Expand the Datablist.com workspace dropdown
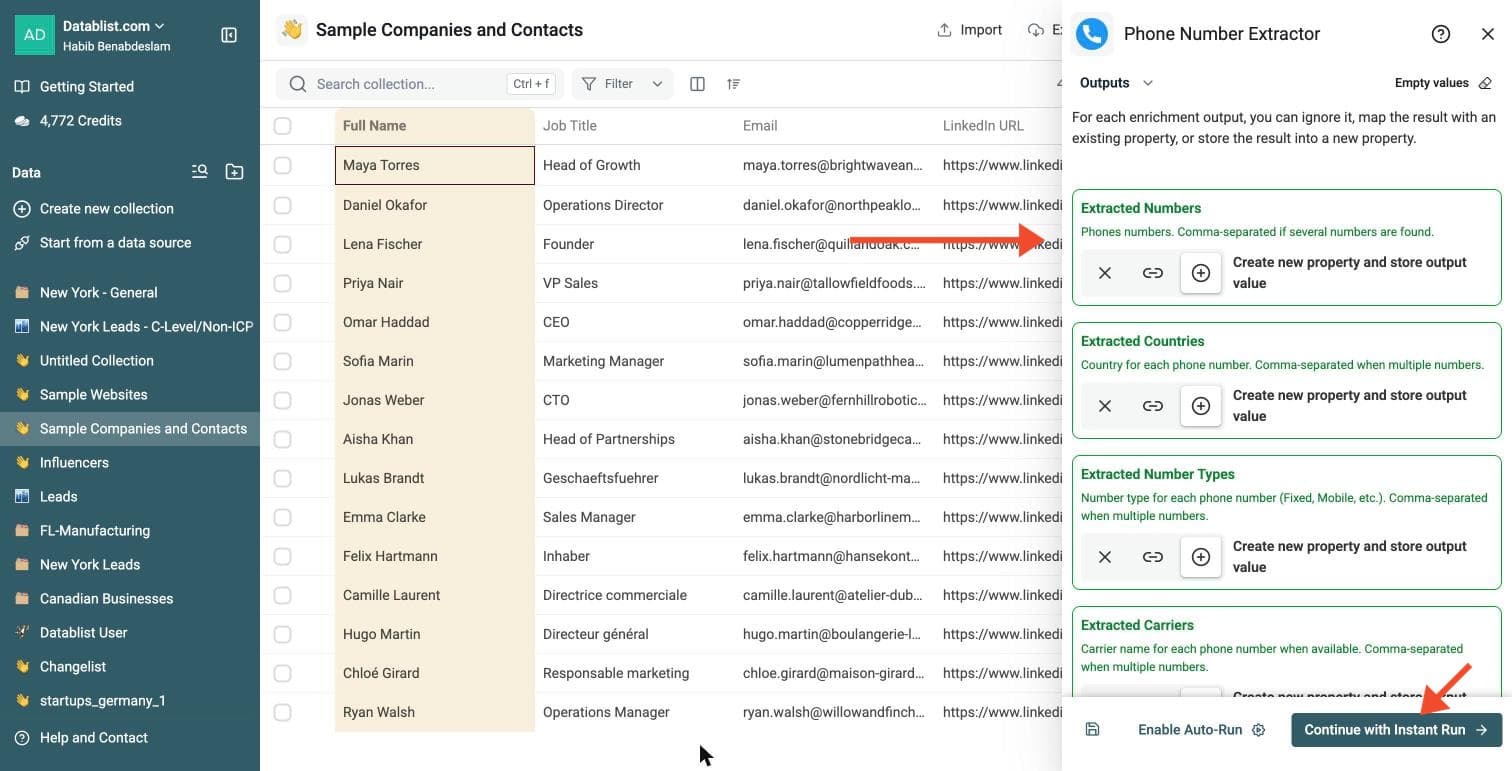Screen dimensions: 1512x771 (x=114, y=26)
